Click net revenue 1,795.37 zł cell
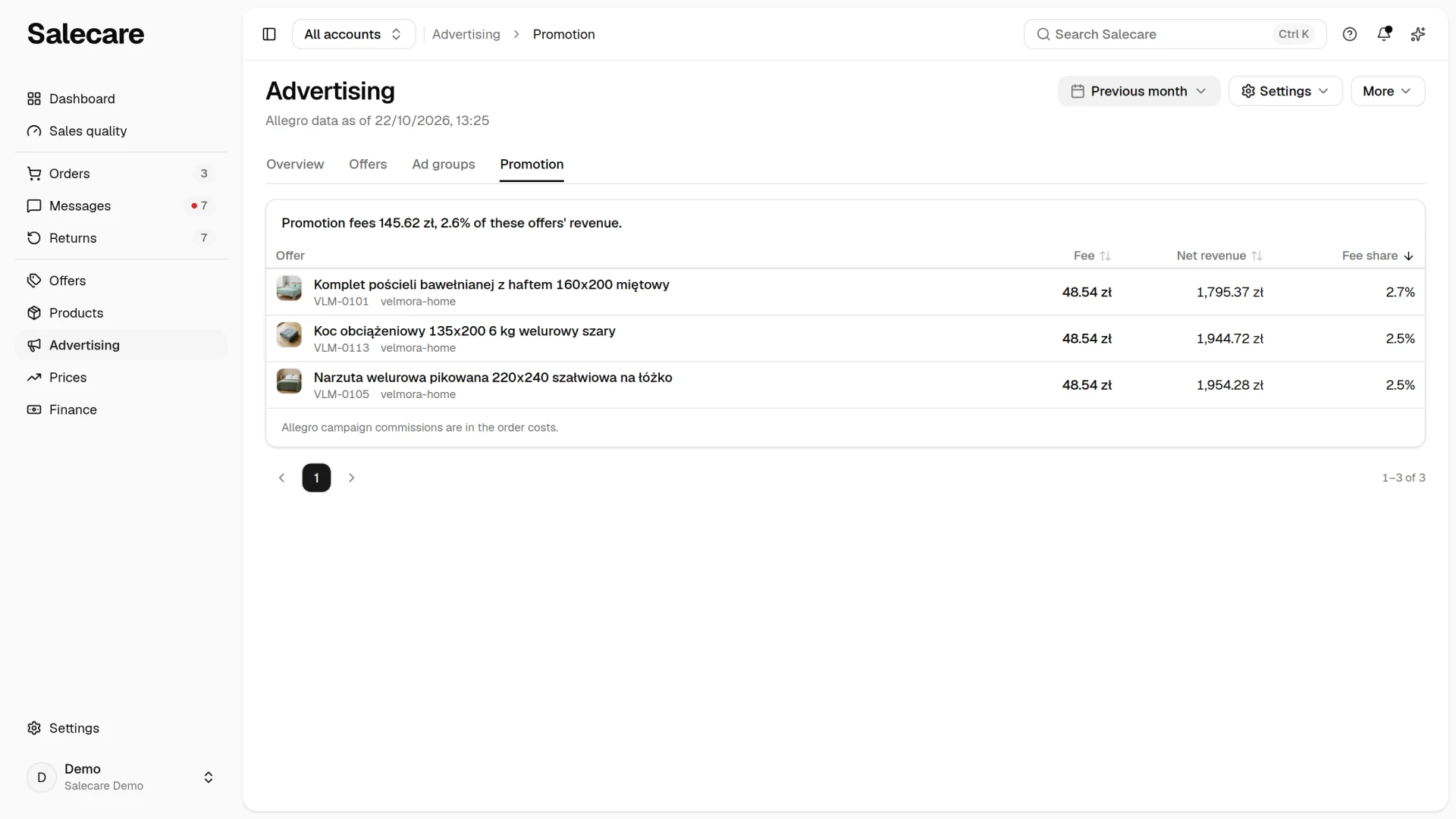Viewport: 1456px width, 819px height. [1230, 292]
